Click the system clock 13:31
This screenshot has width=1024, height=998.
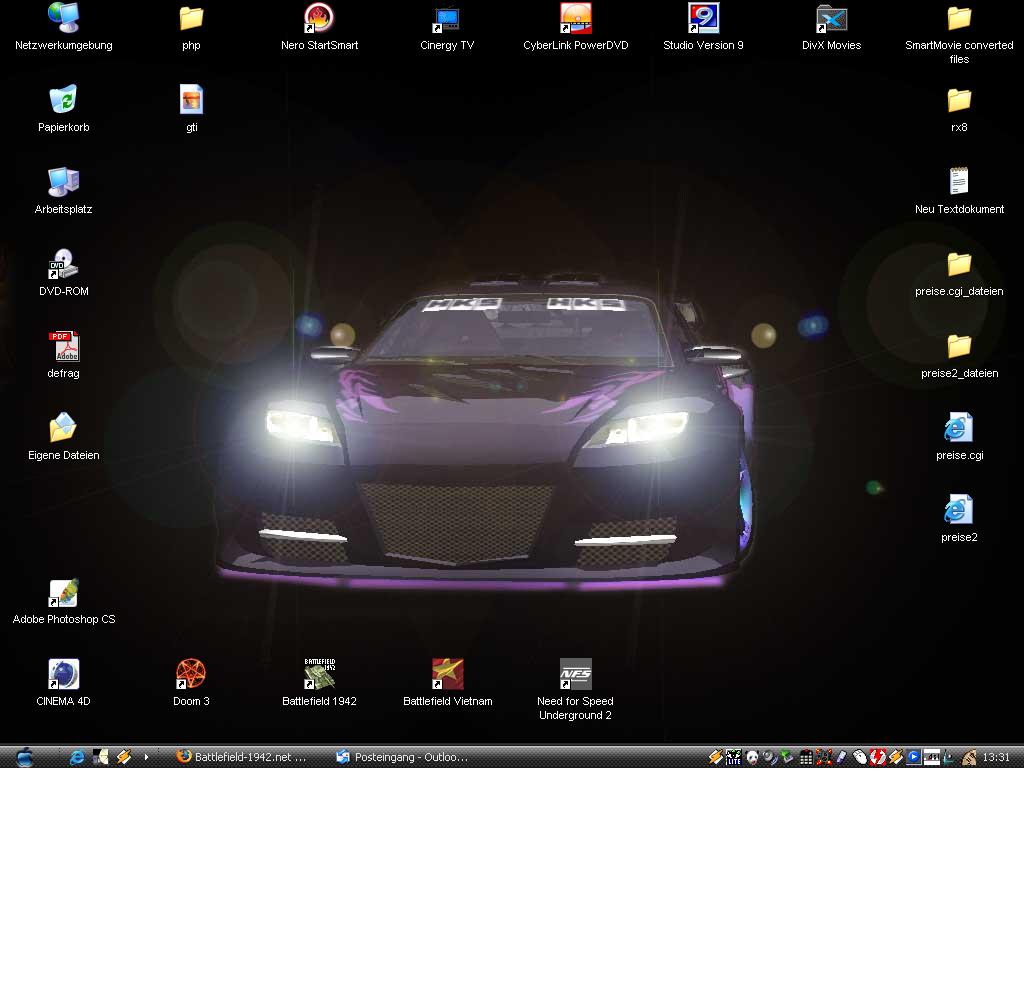pyautogui.click(x=996, y=757)
